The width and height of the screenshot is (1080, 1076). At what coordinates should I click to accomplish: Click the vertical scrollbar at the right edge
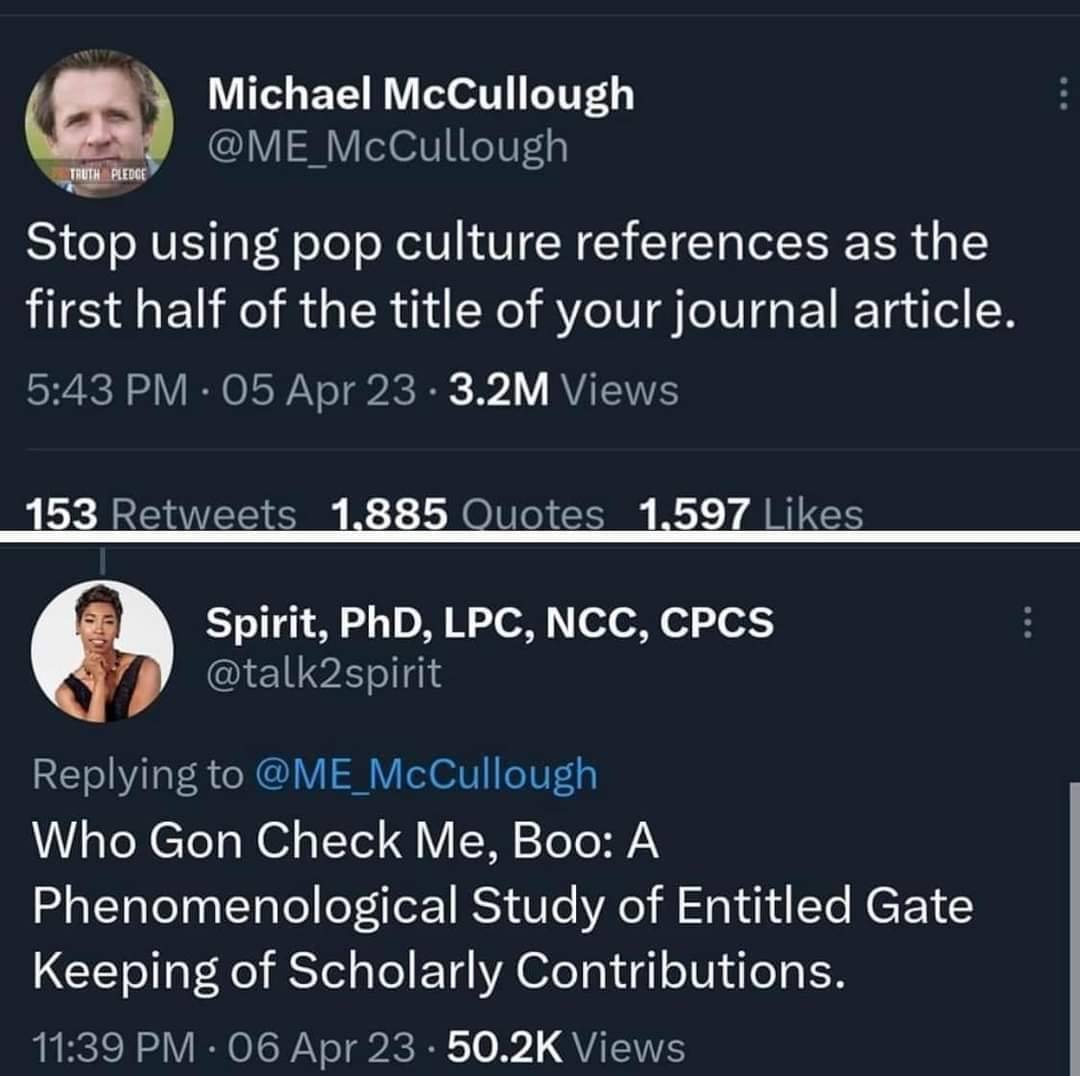(x=1074, y=929)
